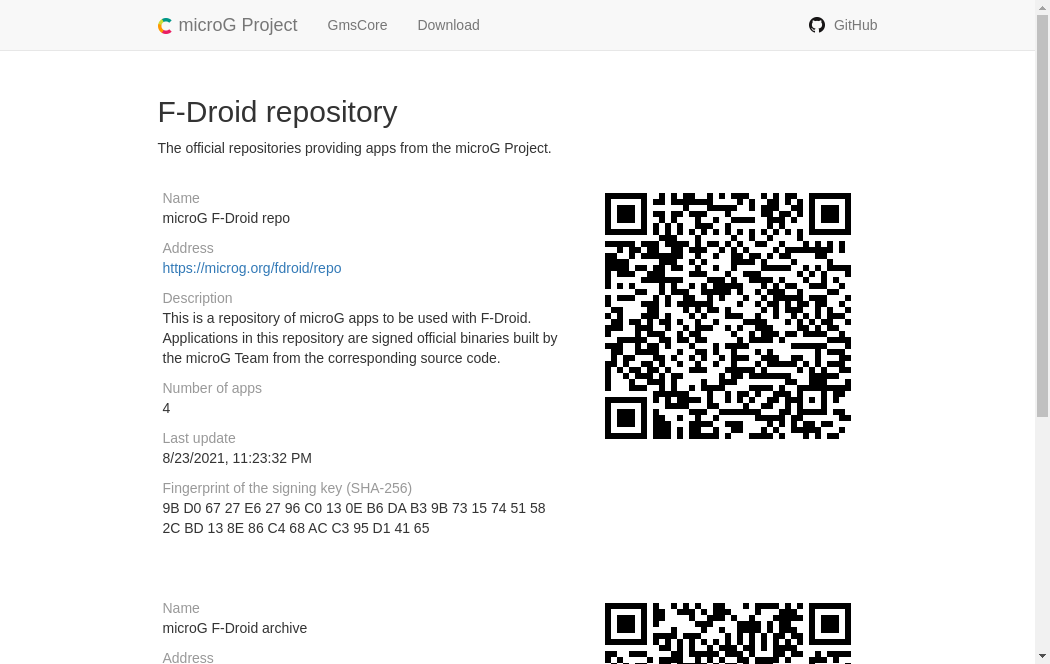The width and height of the screenshot is (1050, 664).
Task: Follow the https://microg.org/fdroid/repo address link
Action: click(x=252, y=268)
